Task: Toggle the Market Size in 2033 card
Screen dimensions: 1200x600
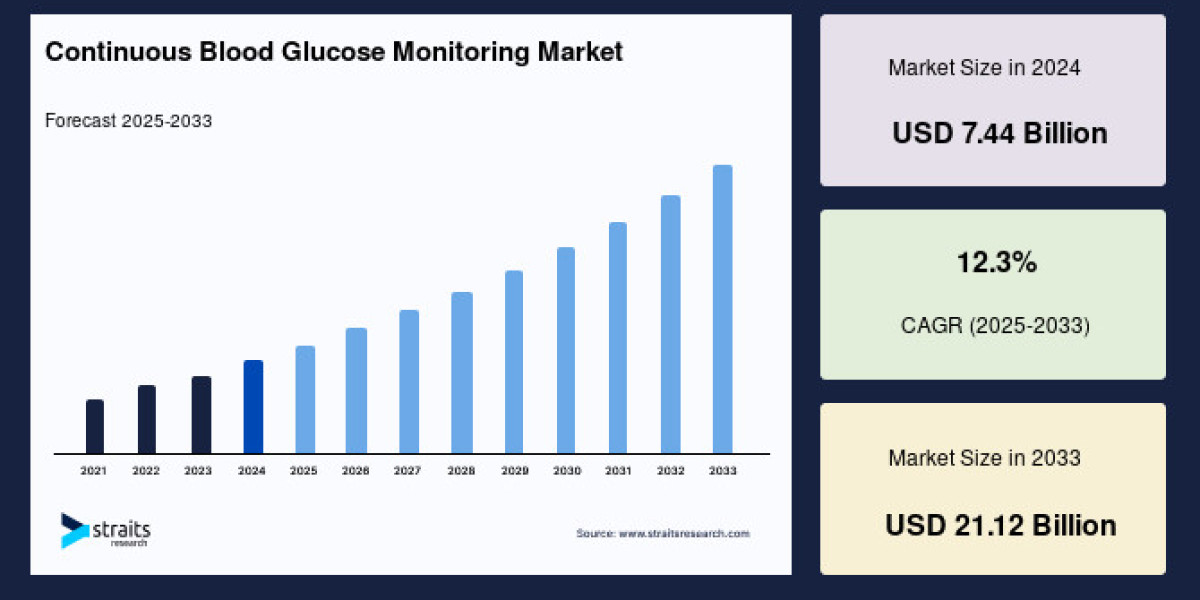Action: click(x=992, y=490)
